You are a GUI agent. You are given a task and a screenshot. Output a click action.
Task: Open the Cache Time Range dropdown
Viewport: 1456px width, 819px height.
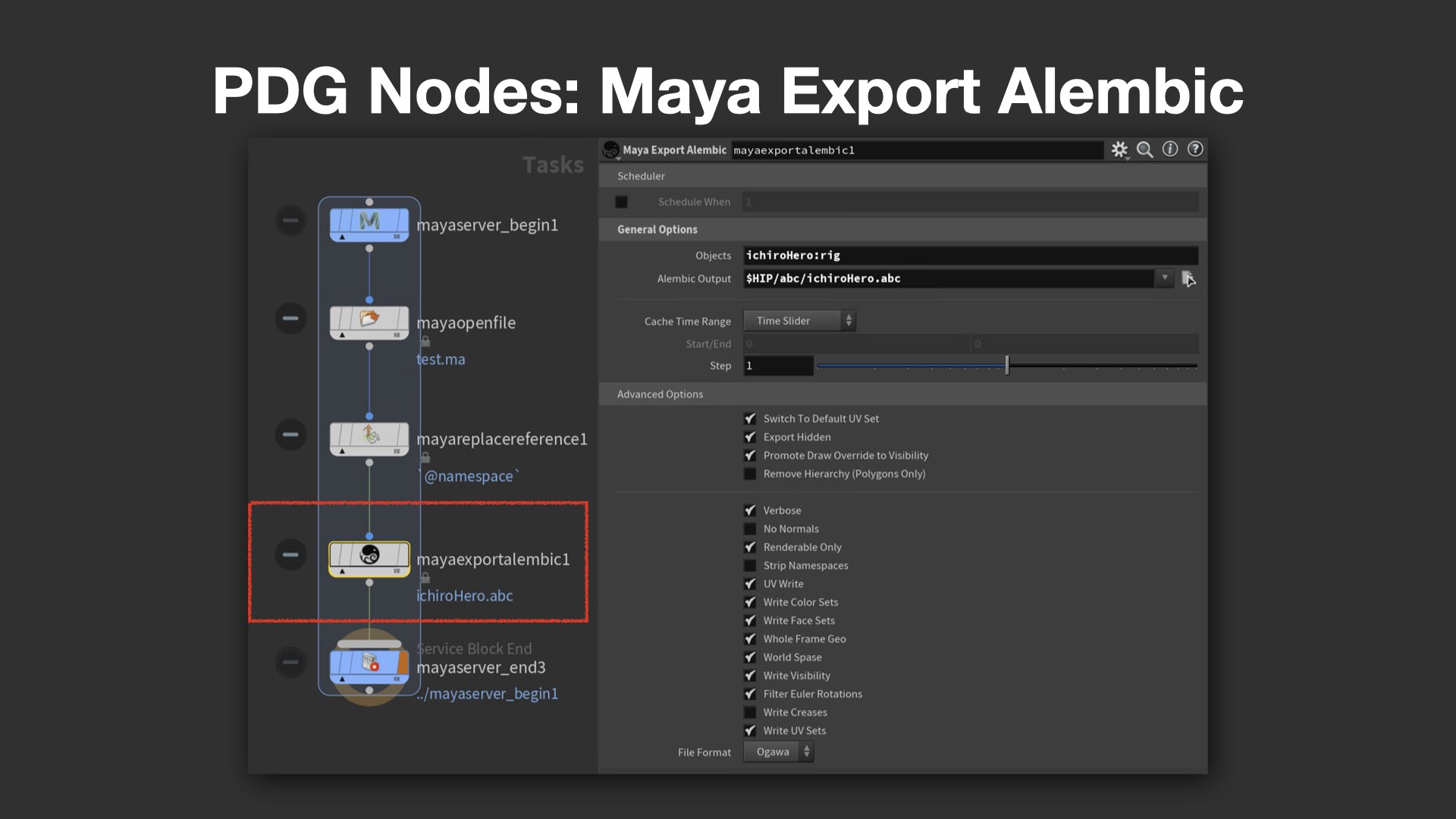(x=800, y=321)
